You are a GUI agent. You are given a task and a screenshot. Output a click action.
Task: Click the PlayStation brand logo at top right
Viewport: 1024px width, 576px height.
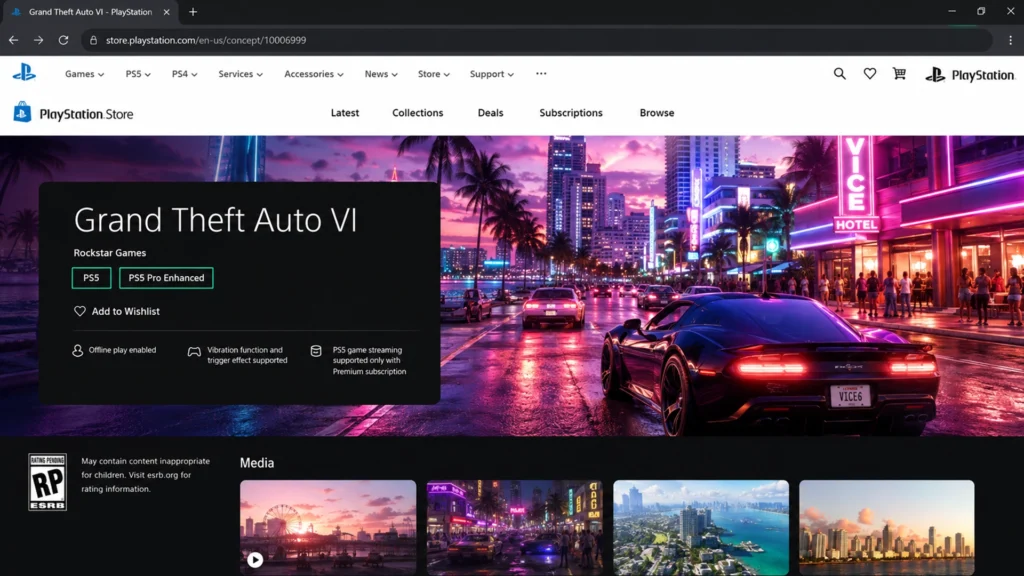[x=970, y=75]
